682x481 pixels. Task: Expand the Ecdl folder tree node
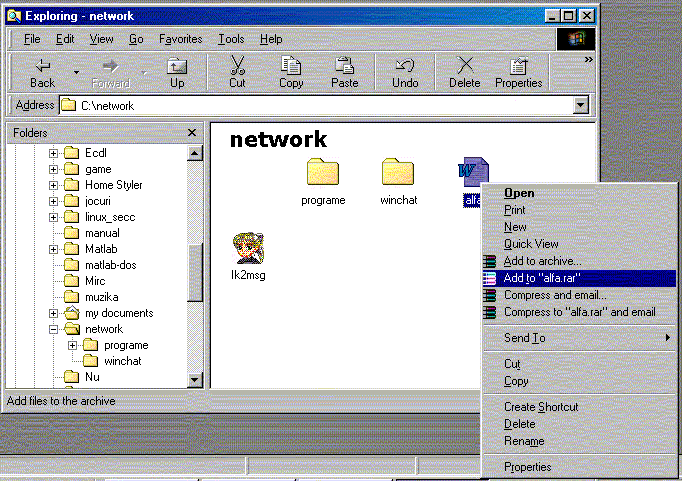coord(54,153)
